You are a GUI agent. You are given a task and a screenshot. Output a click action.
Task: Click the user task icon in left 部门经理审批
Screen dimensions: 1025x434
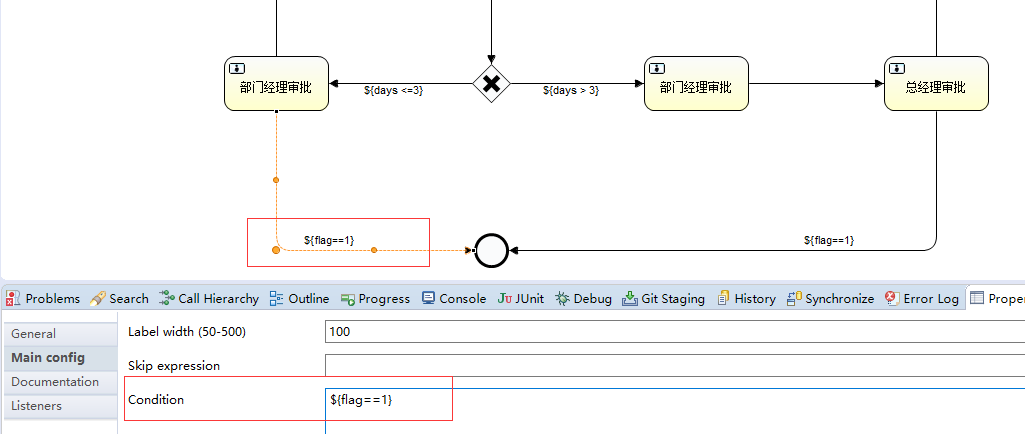click(238, 68)
